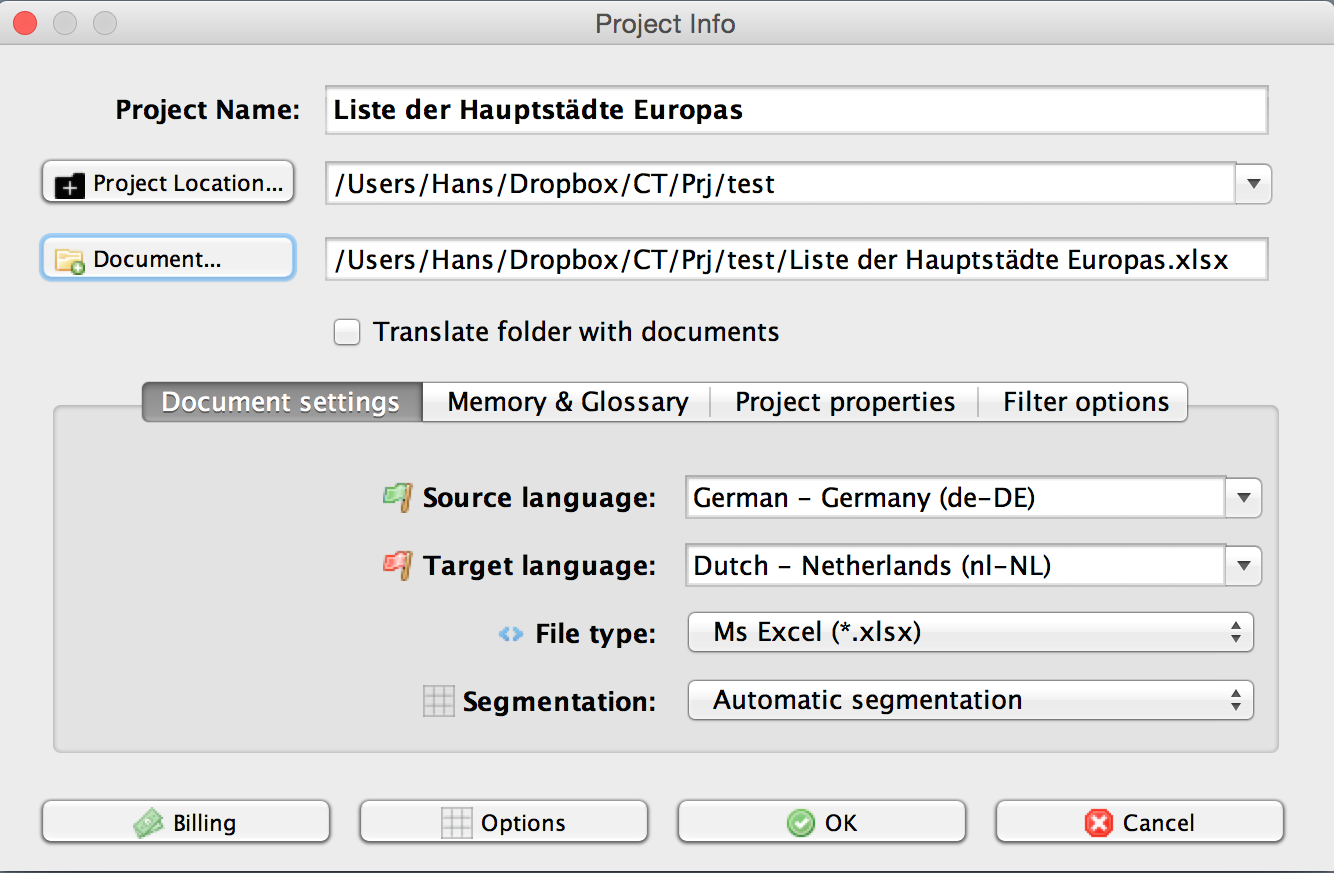Image resolution: width=1334 pixels, height=873 pixels.
Task: Click the red flag Target language icon
Action: click(x=397, y=565)
